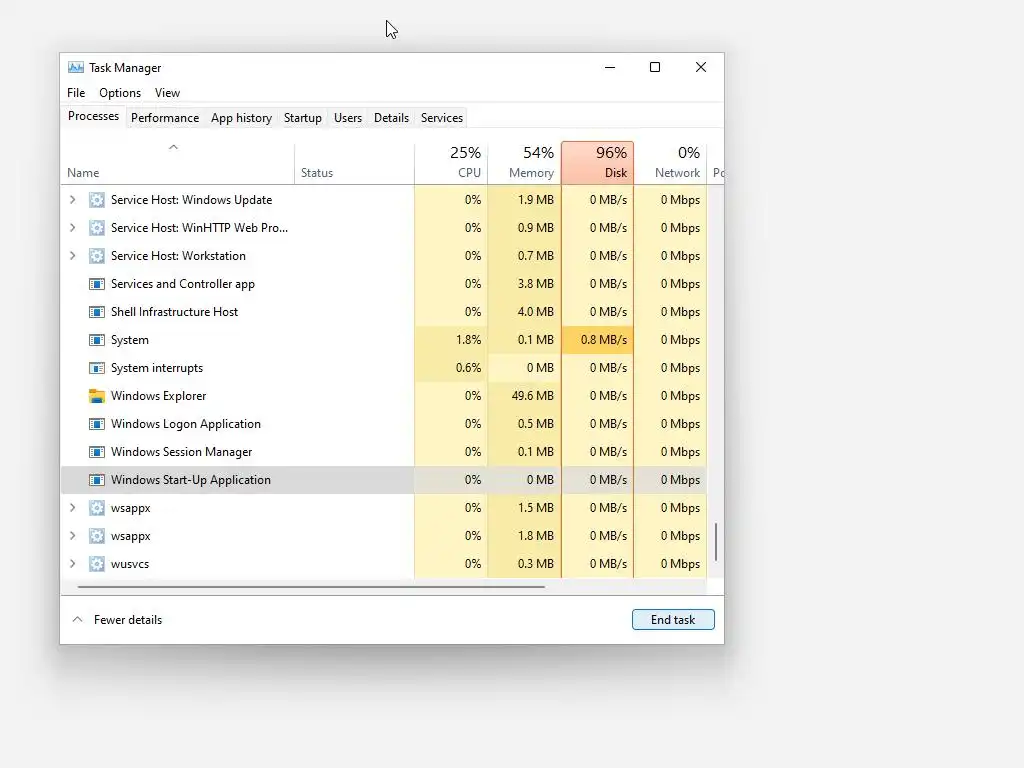Click the Windows Explorer folder icon
The width and height of the screenshot is (1024, 768).
[x=97, y=396]
